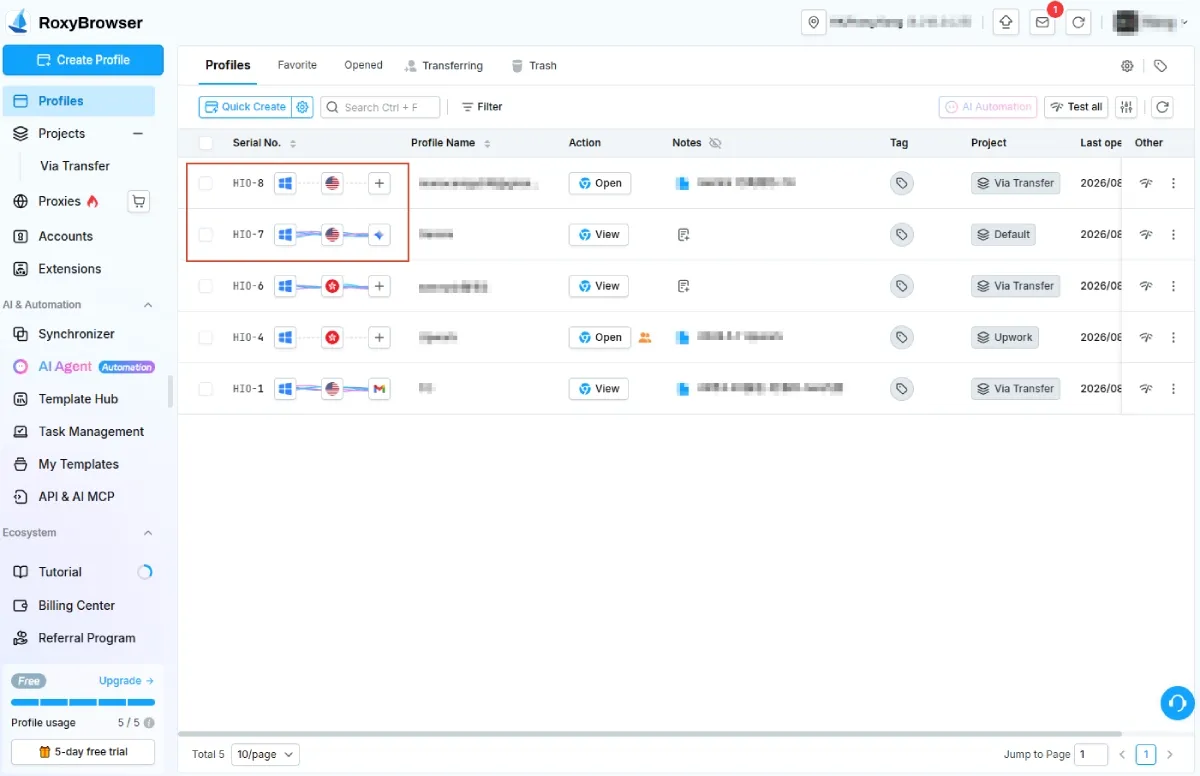Viewport: 1200px width, 776px height.
Task: Click the Create Profile button
Action: coord(83,60)
